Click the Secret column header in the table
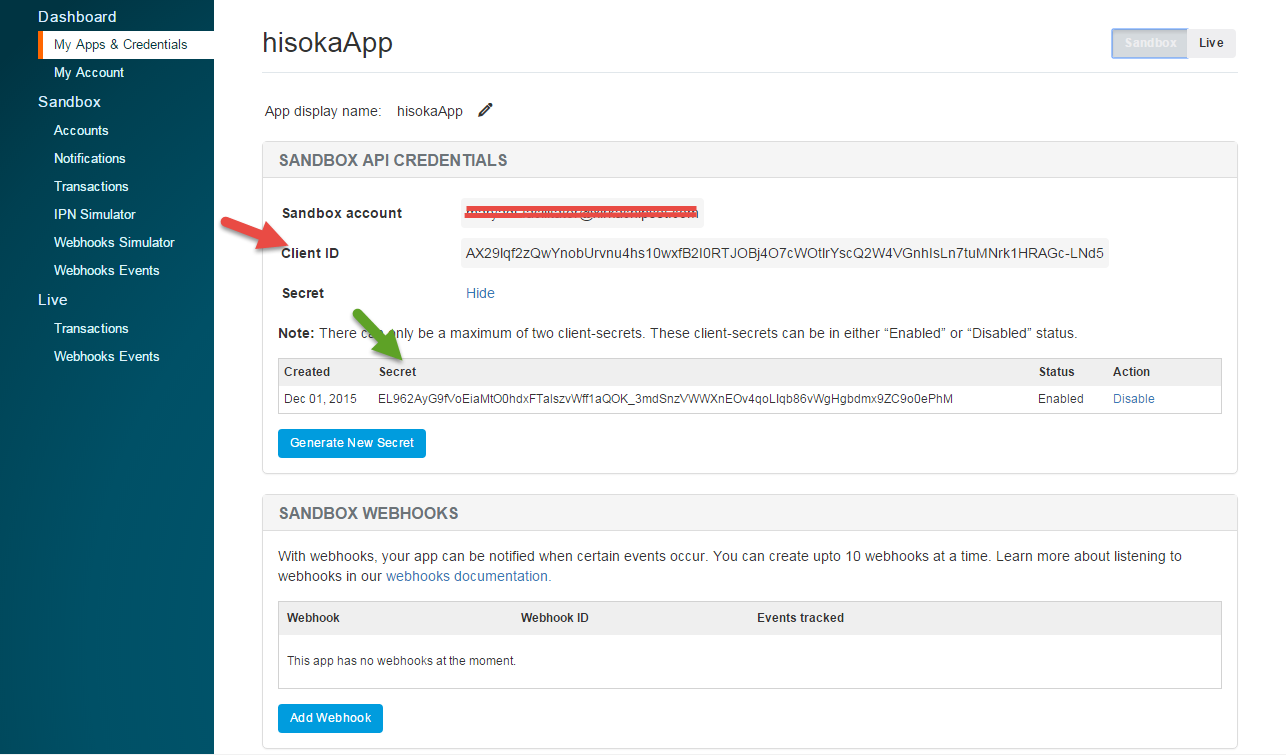Viewport: 1286px width, 755px height. (398, 372)
